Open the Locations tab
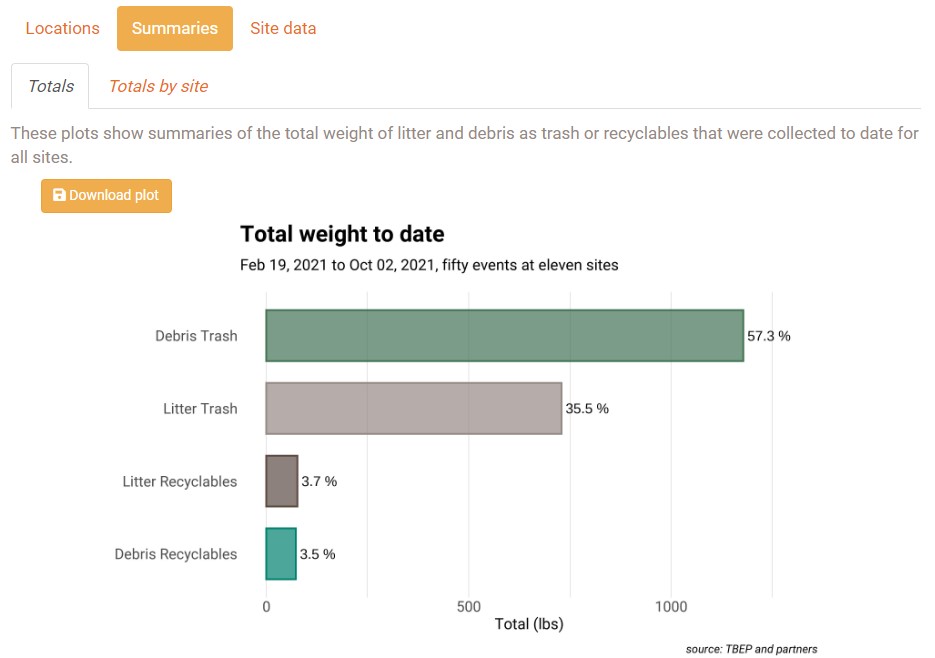The height and width of the screenshot is (658, 935). pyautogui.click(x=62, y=28)
